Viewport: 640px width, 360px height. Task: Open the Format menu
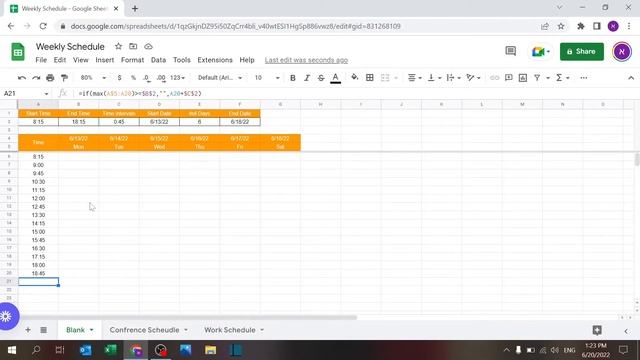pyautogui.click(x=132, y=60)
